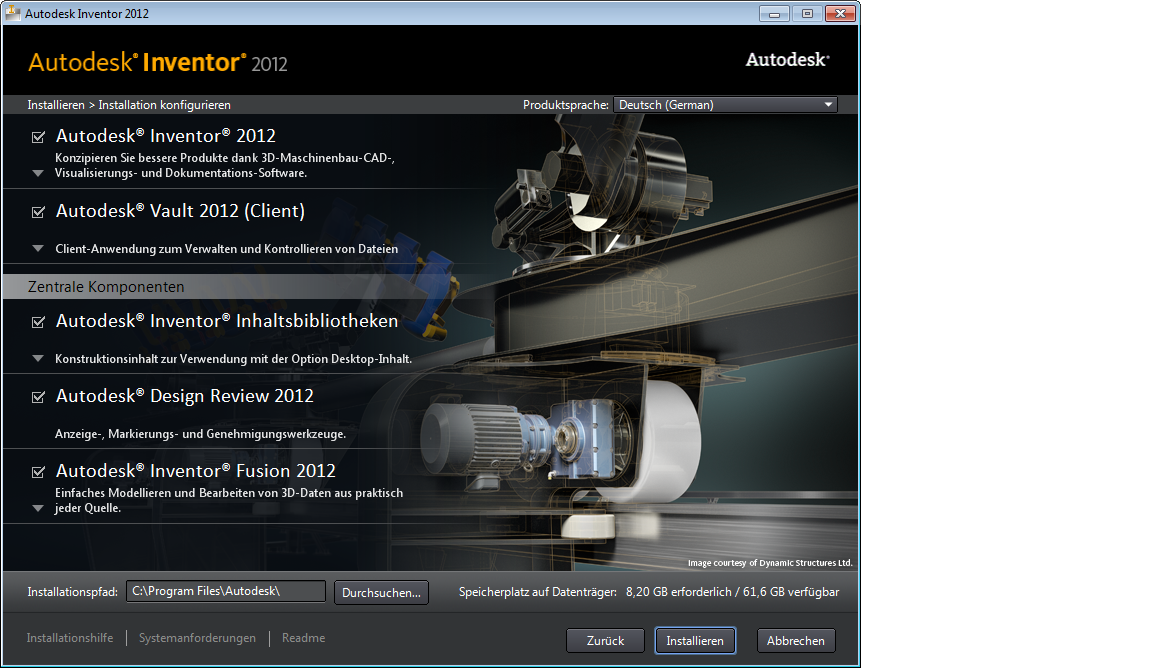The width and height of the screenshot is (1152, 668).
Task: Click the Autodesk Inventor 2012 header logo
Action: (x=158, y=62)
